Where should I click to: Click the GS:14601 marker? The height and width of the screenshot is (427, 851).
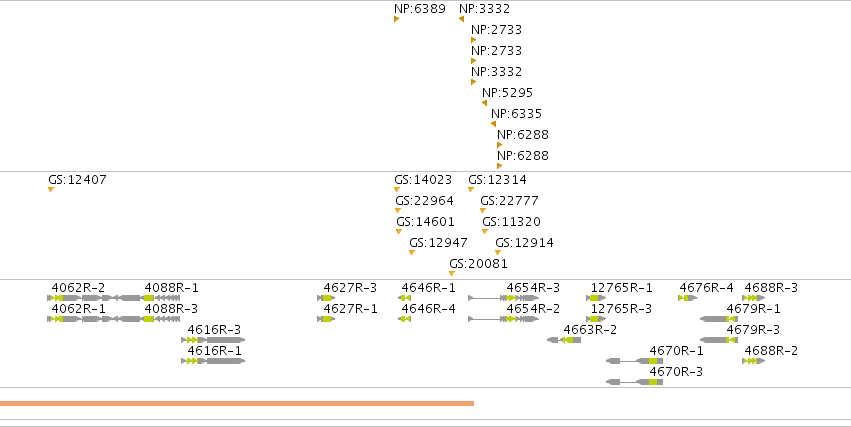[399, 232]
